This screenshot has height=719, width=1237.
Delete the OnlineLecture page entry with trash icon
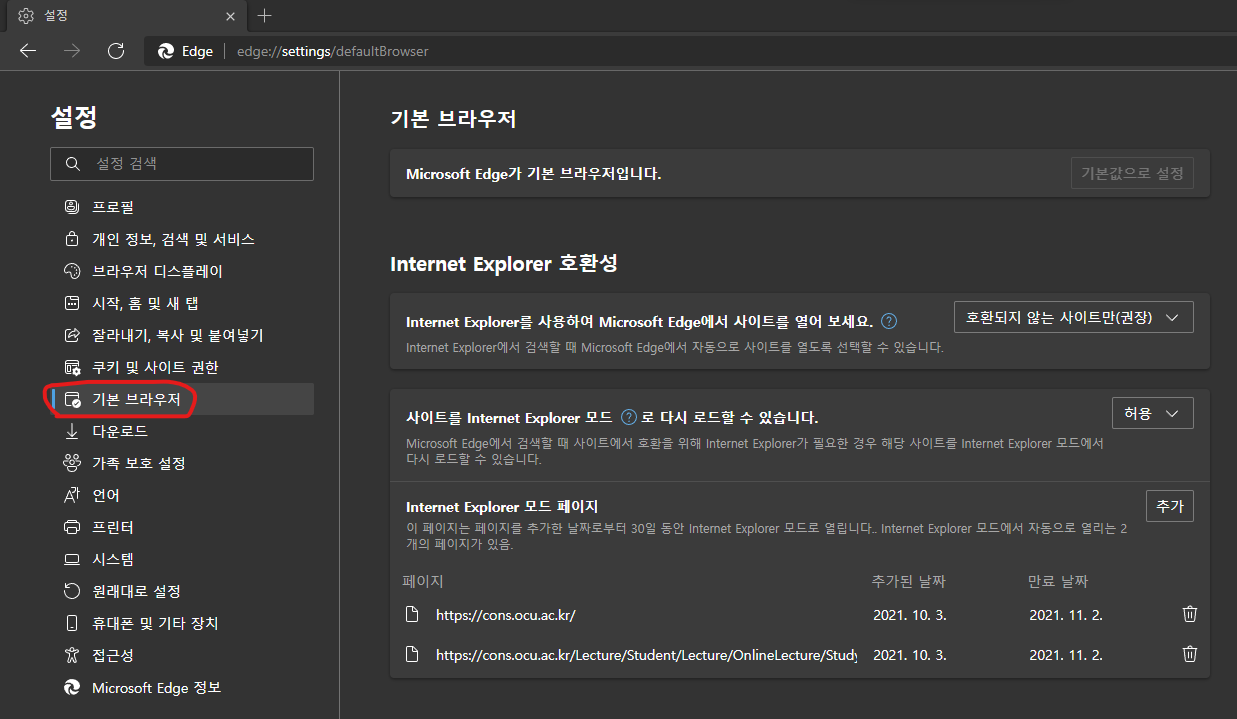1189,654
